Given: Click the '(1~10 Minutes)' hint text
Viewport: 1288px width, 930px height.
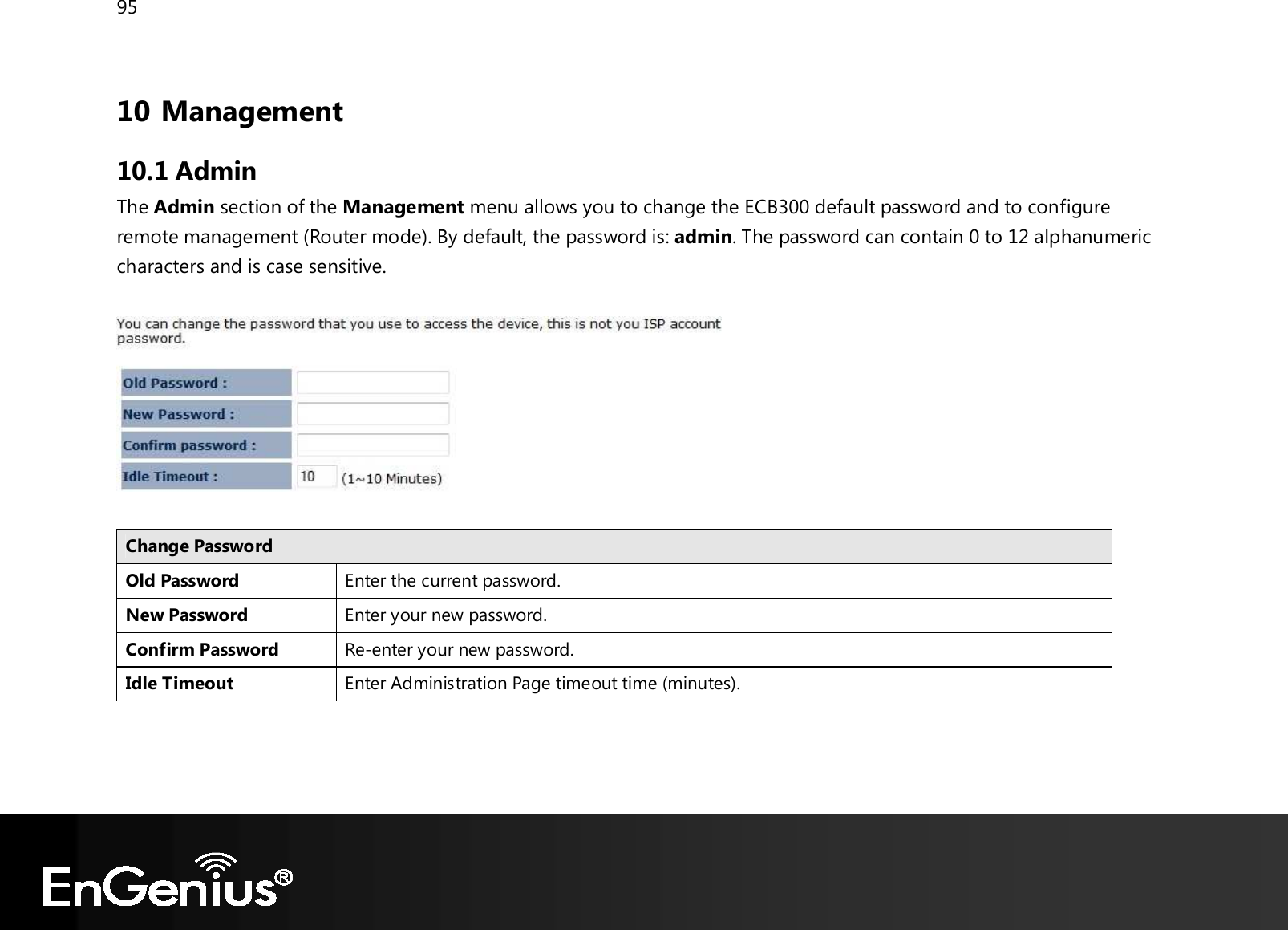Looking at the screenshot, I should (x=392, y=479).
